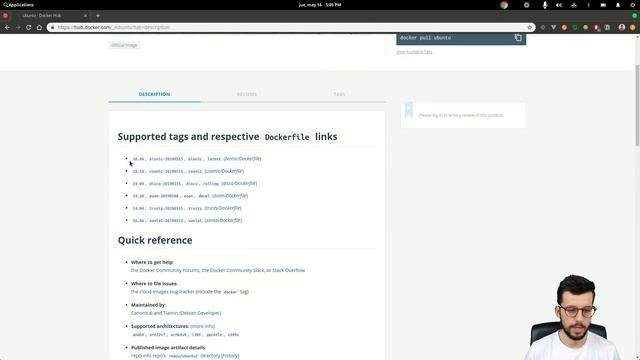Screen dimensions: 640x360
Task: Click the browser forward arrow
Action: (x=18, y=27)
